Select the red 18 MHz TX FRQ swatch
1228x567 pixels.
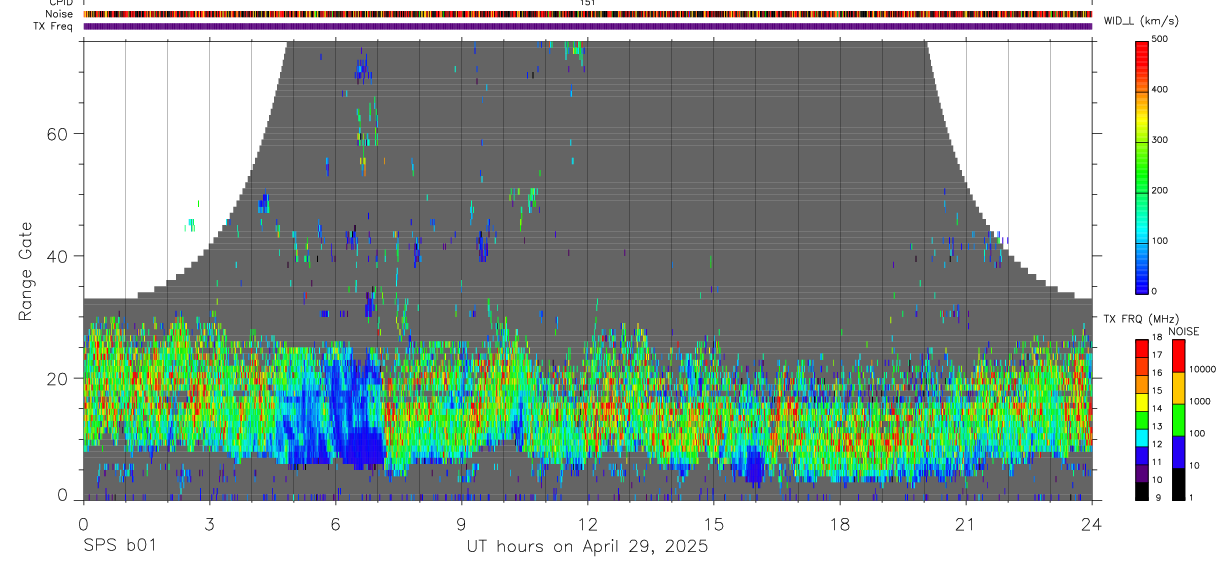pos(1143,347)
